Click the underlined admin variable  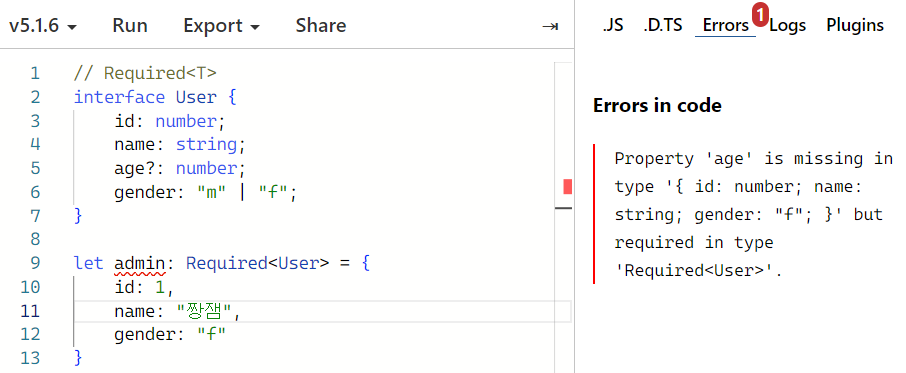tap(140, 264)
